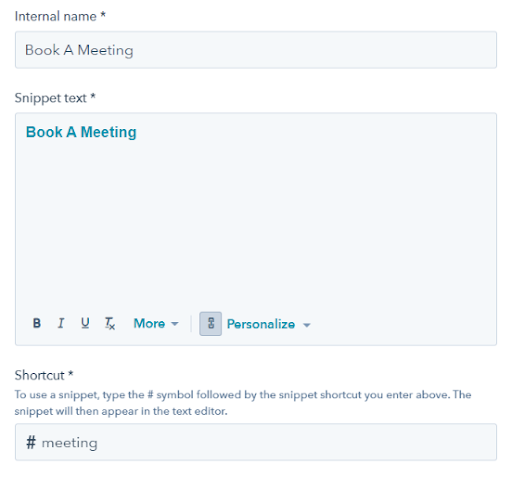Click the Shortcut field containing meeting
512x477 pixels.
256,442
